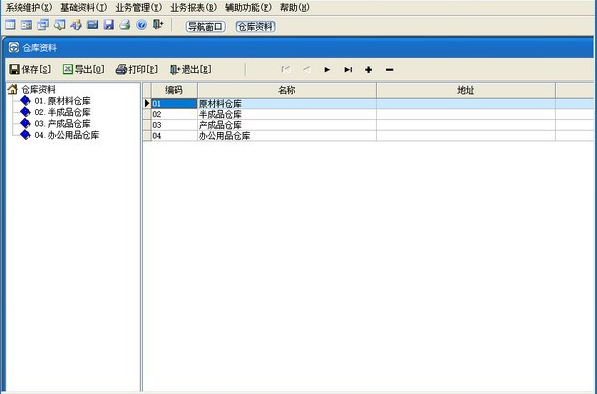The width and height of the screenshot is (597, 394).
Task: Click the row selector for row 02
Action: (x=147, y=114)
